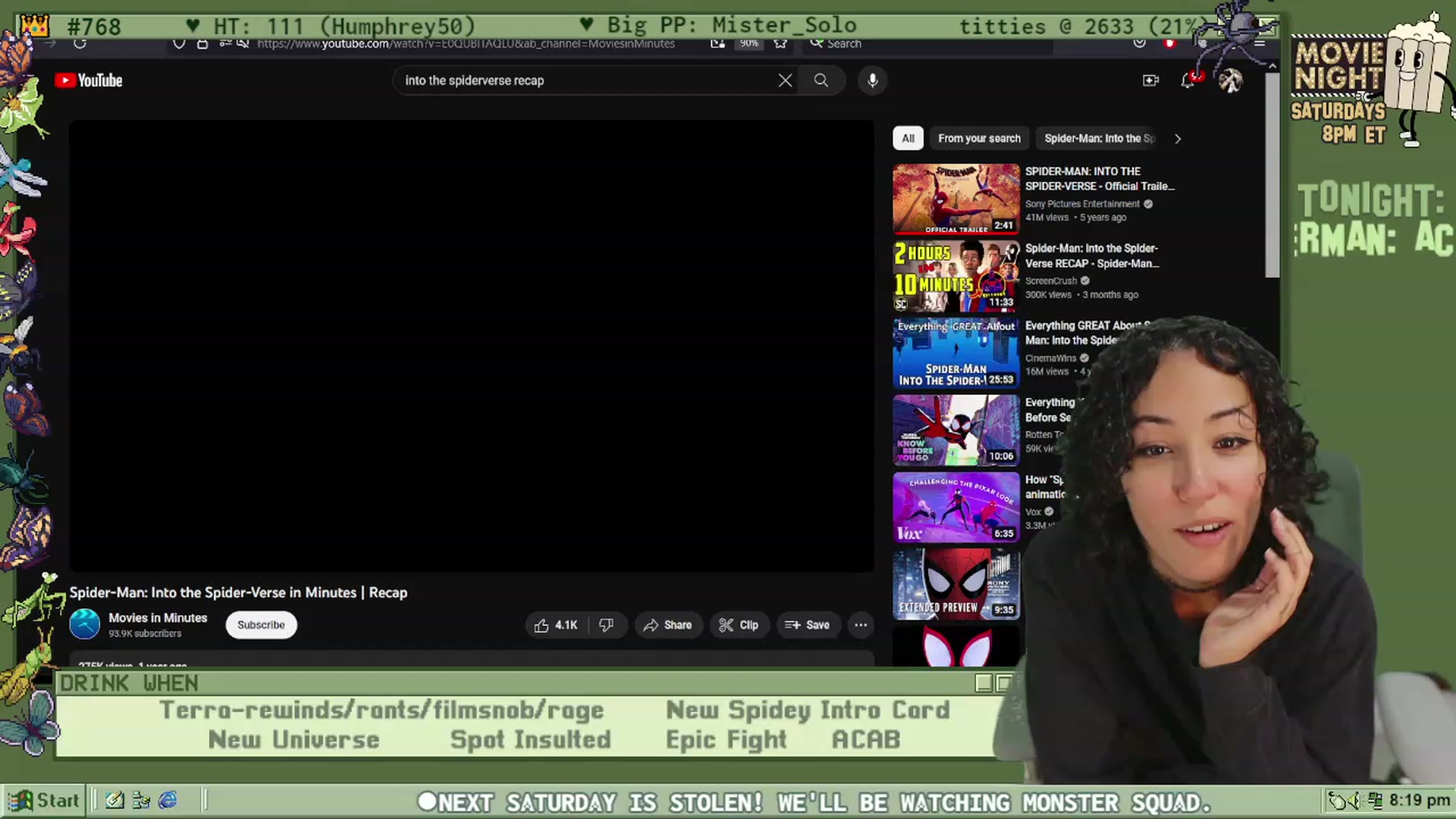Launch Internet Explorer from the taskbar
This screenshot has height=819, width=1456.
click(168, 800)
